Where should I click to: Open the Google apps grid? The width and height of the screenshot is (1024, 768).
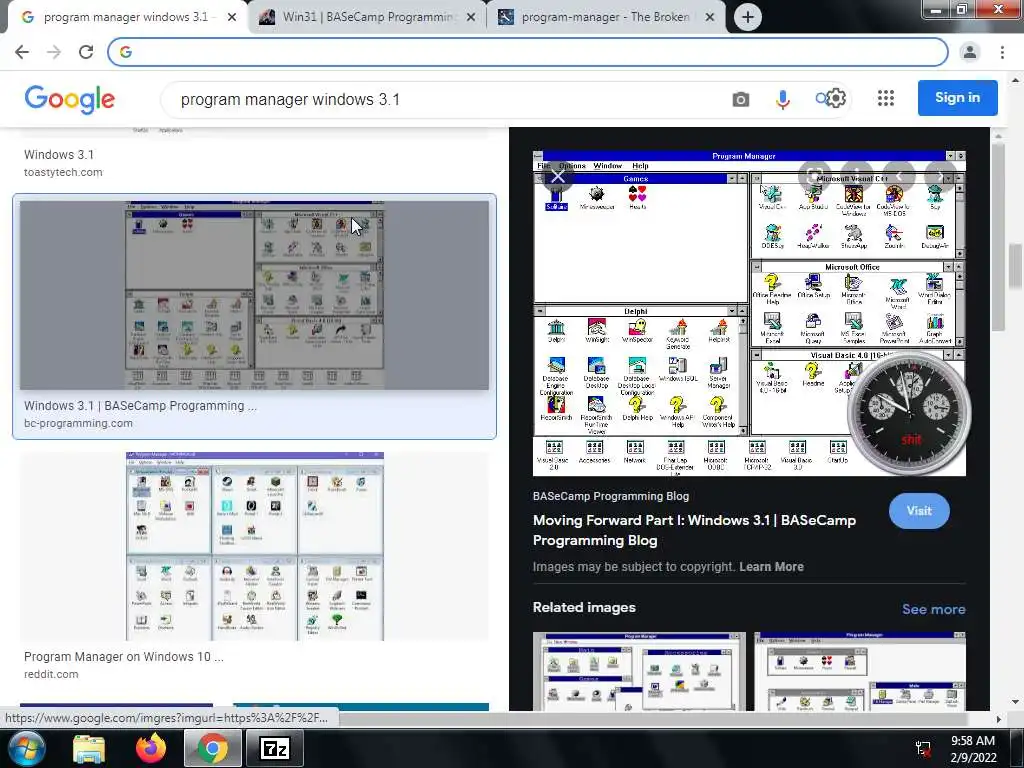pos(886,99)
